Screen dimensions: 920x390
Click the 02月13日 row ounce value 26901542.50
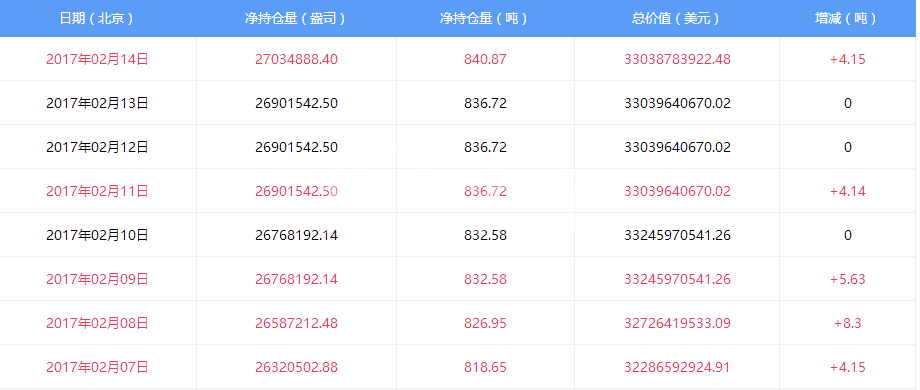296,103
